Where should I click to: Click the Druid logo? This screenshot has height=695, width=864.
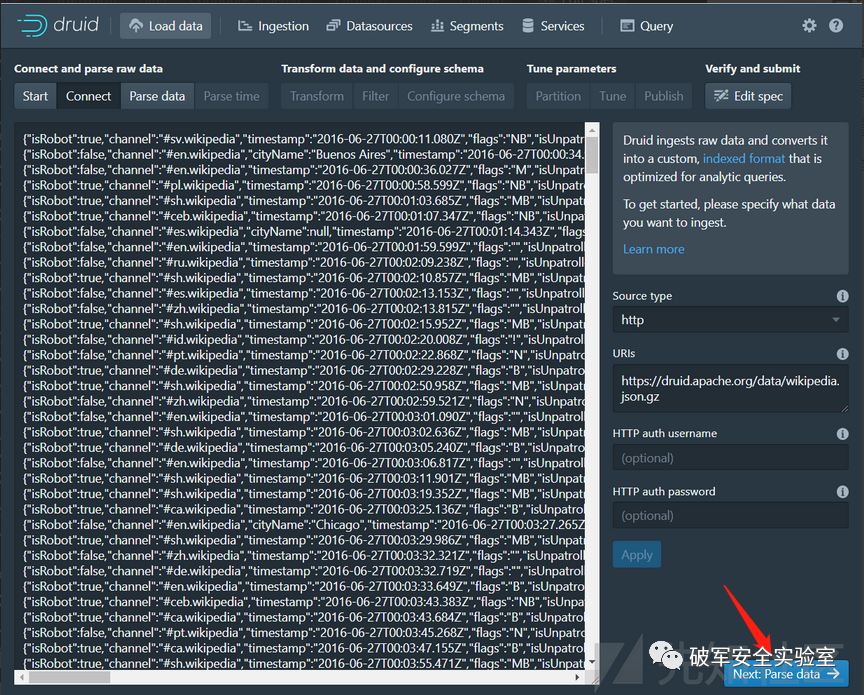click(58, 25)
